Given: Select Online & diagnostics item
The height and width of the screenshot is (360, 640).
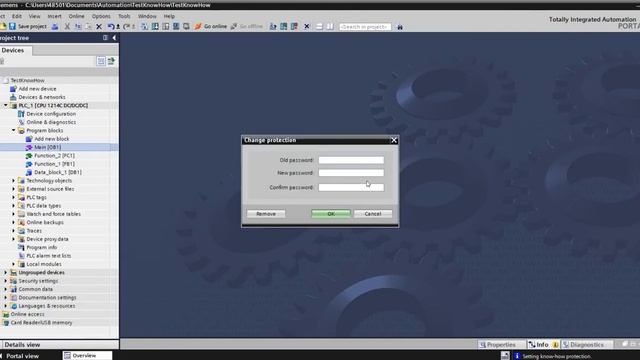Looking at the screenshot, I should tap(51, 122).
